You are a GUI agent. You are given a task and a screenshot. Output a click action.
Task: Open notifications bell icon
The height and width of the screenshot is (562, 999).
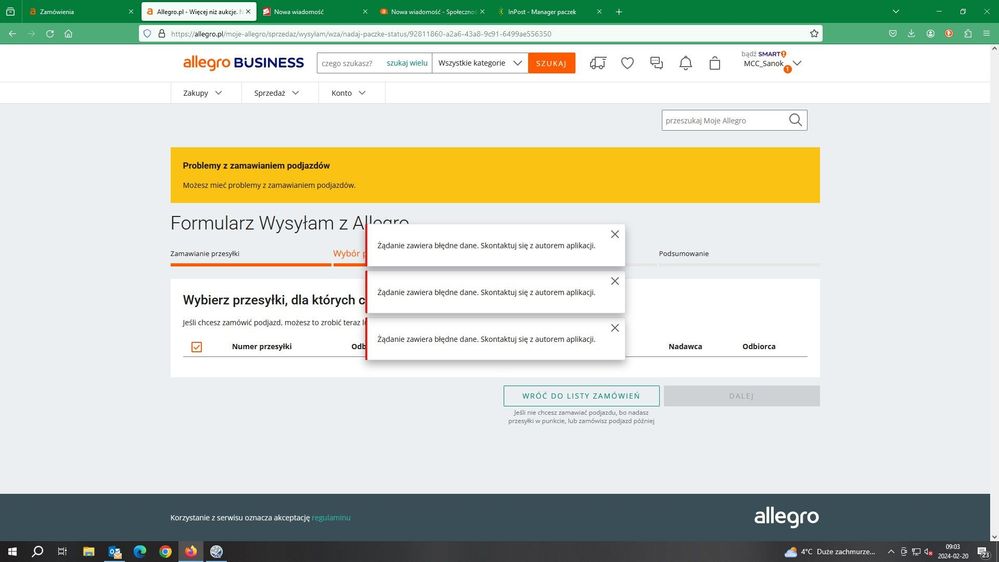pos(686,63)
